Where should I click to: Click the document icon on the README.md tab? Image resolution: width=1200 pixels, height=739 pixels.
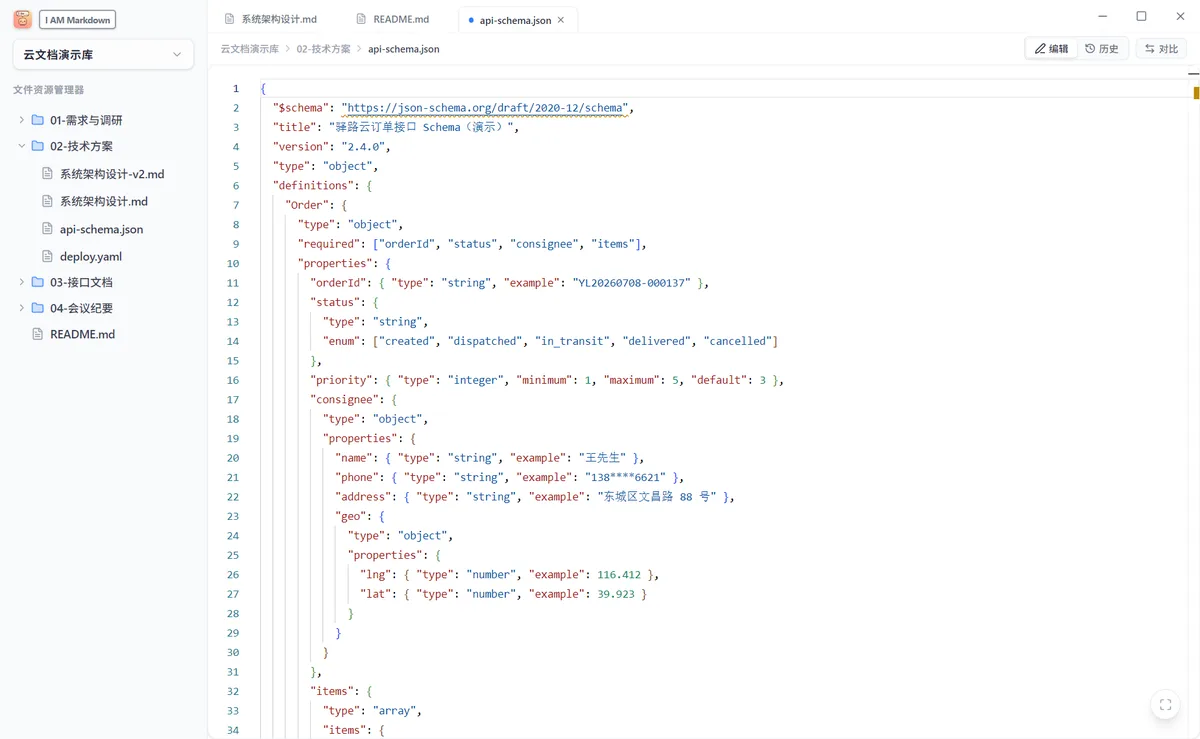pyautogui.click(x=362, y=19)
